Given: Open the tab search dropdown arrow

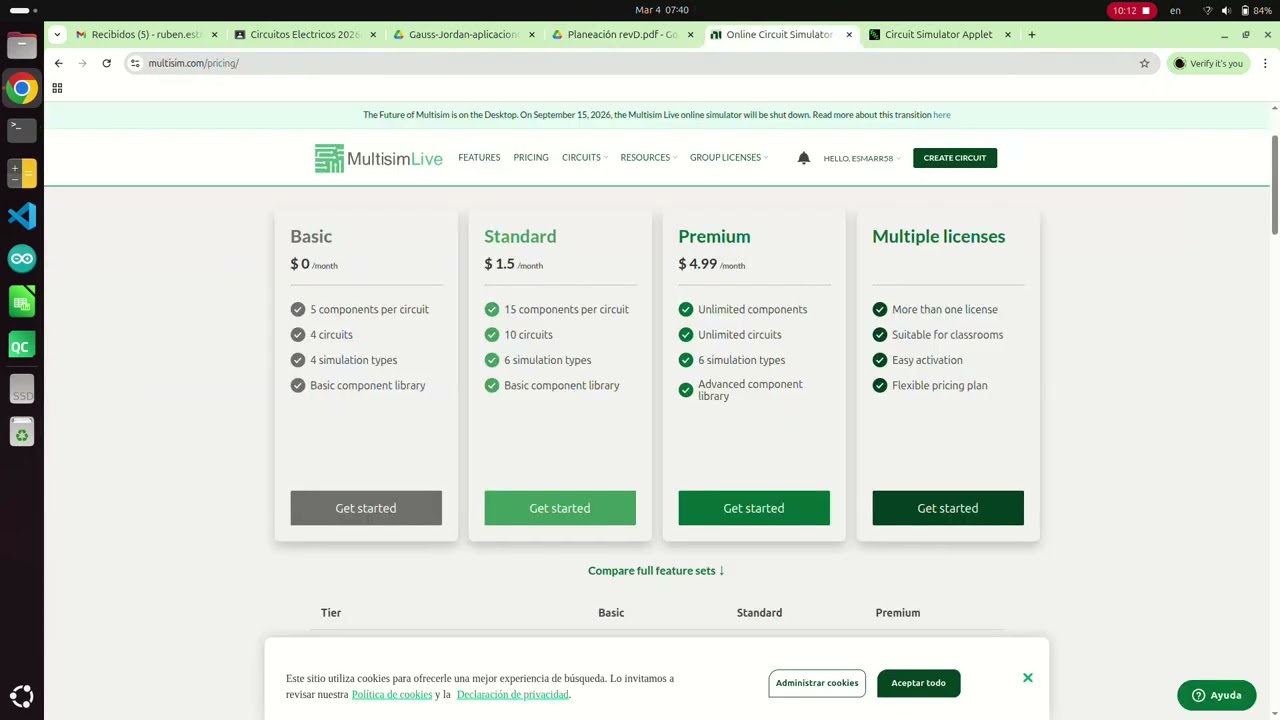Looking at the screenshot, I should tap(58, 34).
